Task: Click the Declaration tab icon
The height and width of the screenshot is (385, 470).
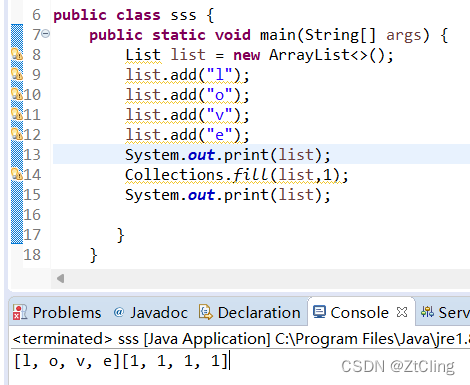Action: (206, 312)
